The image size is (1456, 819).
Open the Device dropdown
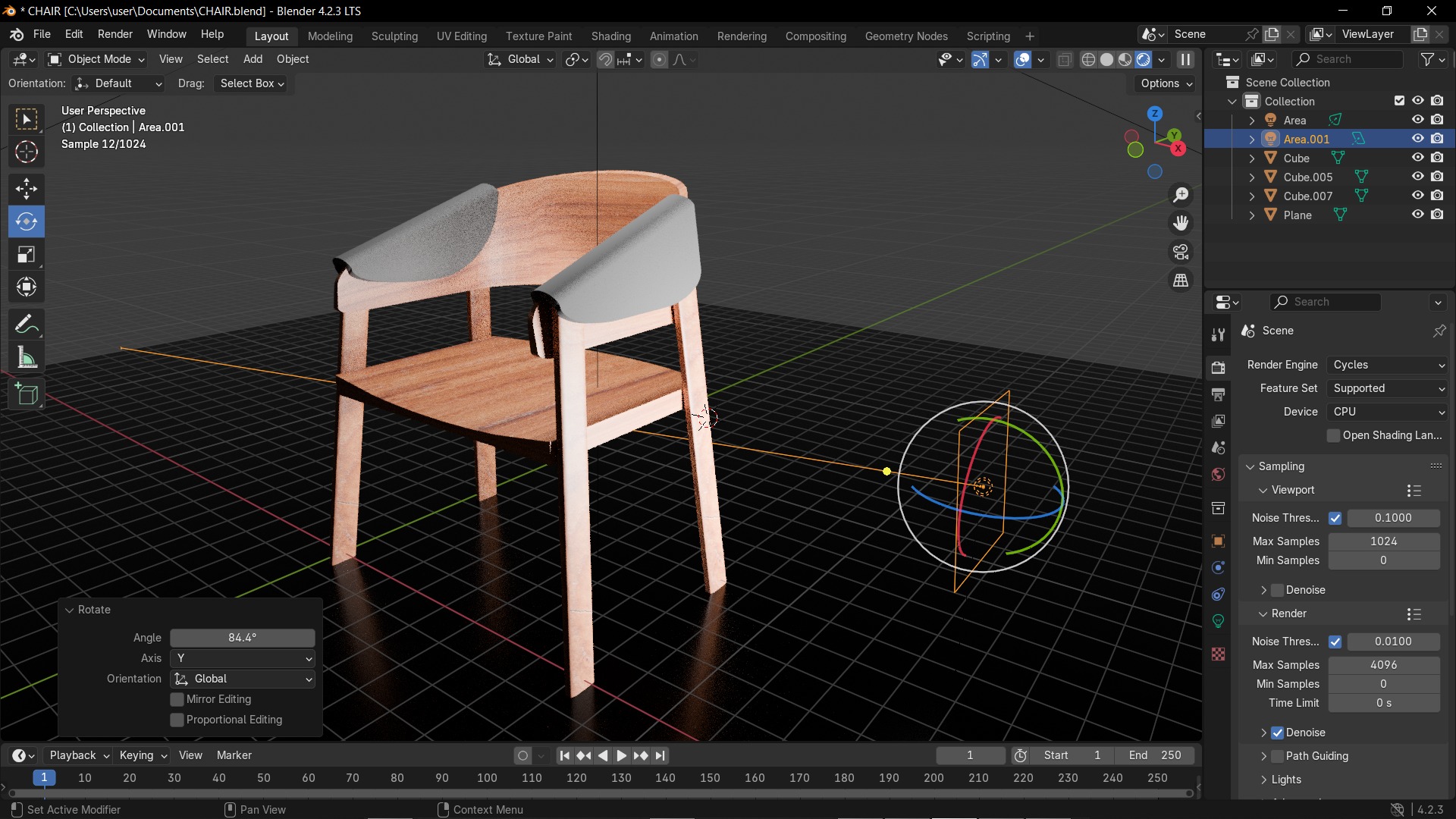click(1388, 412)
